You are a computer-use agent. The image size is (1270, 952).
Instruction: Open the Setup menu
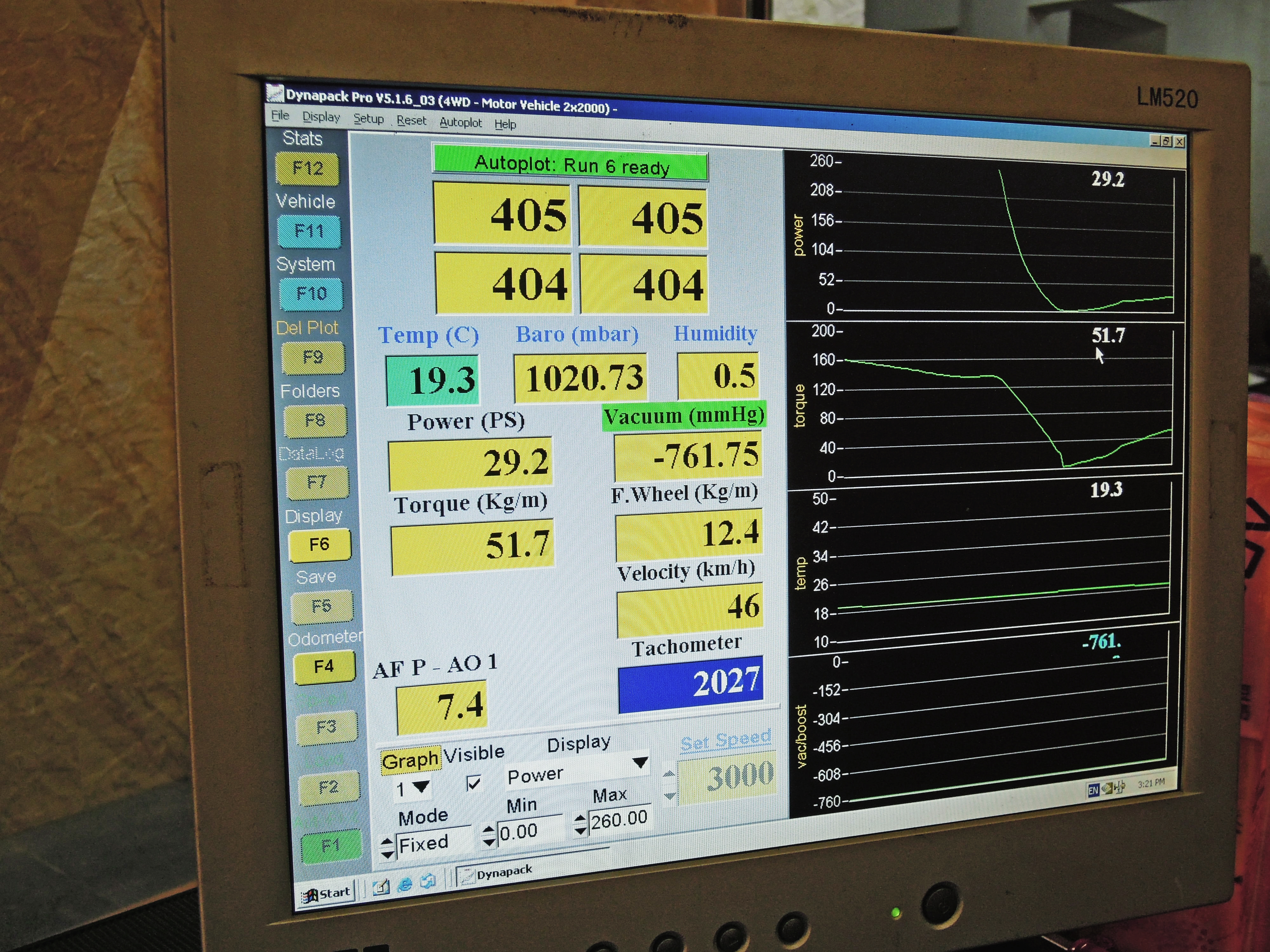click(368, 119)
